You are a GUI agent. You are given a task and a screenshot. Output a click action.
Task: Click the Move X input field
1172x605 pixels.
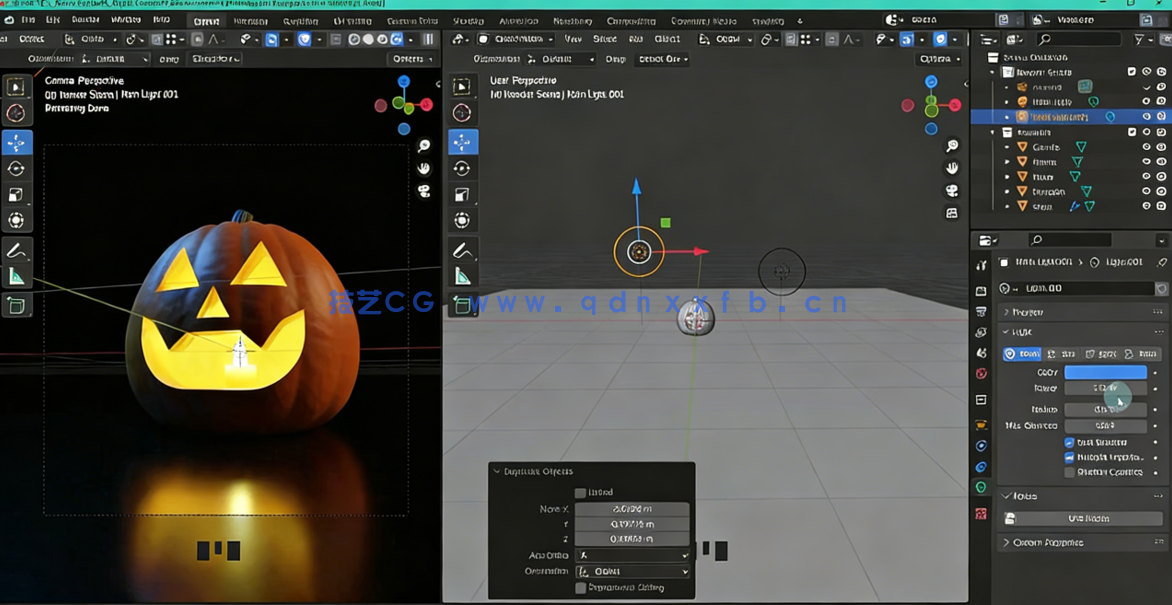tap(630, 509)
